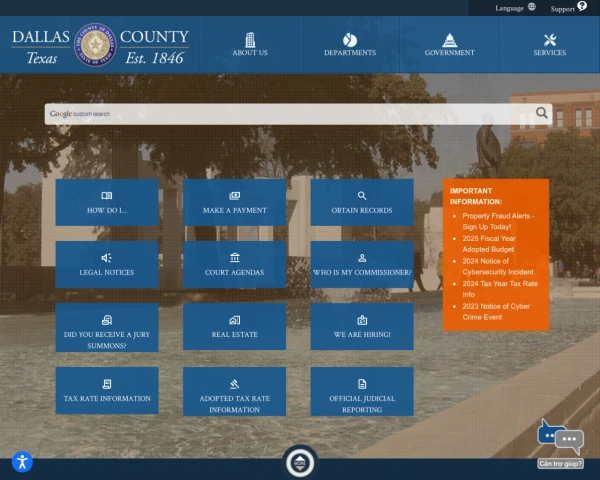Click the building icon in Real Estate tile
600x480 pixels.
click(x=235, y=320)
